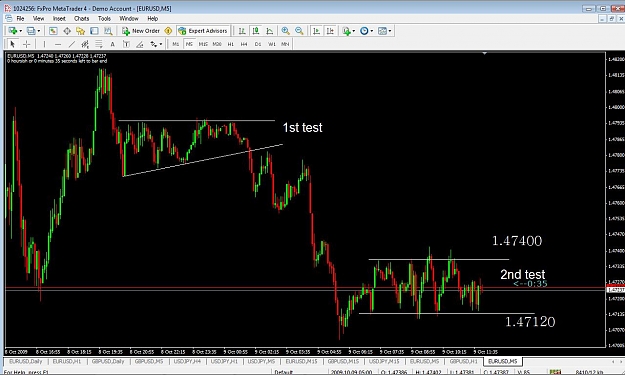Image resolution: width=625 pixels, height=375 pixels.
Task: Switch to MN monthly timeframe
Action: point(285,44)
